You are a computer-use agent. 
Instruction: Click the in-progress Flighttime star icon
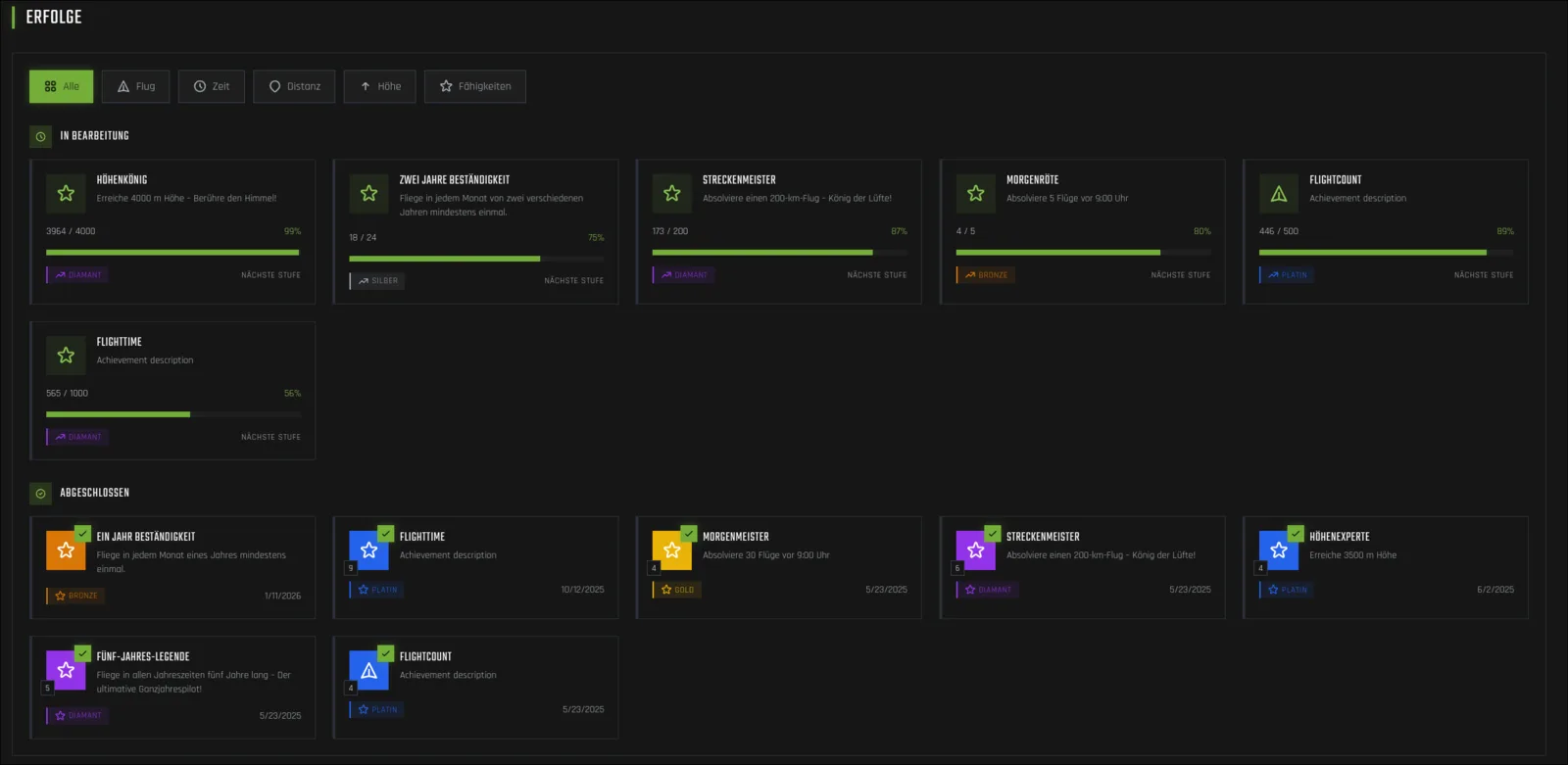pos(66,355)
